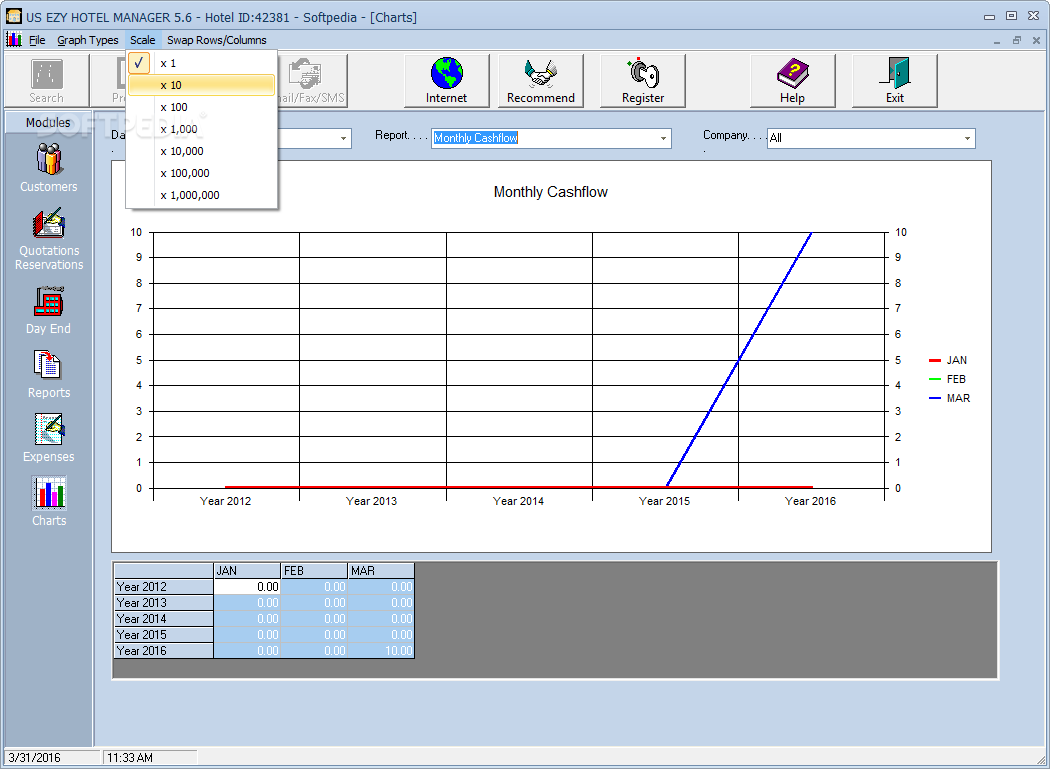Click the Internet globe toolbar button
Viewport: 1050px width, 769px height.
[447, 81]
